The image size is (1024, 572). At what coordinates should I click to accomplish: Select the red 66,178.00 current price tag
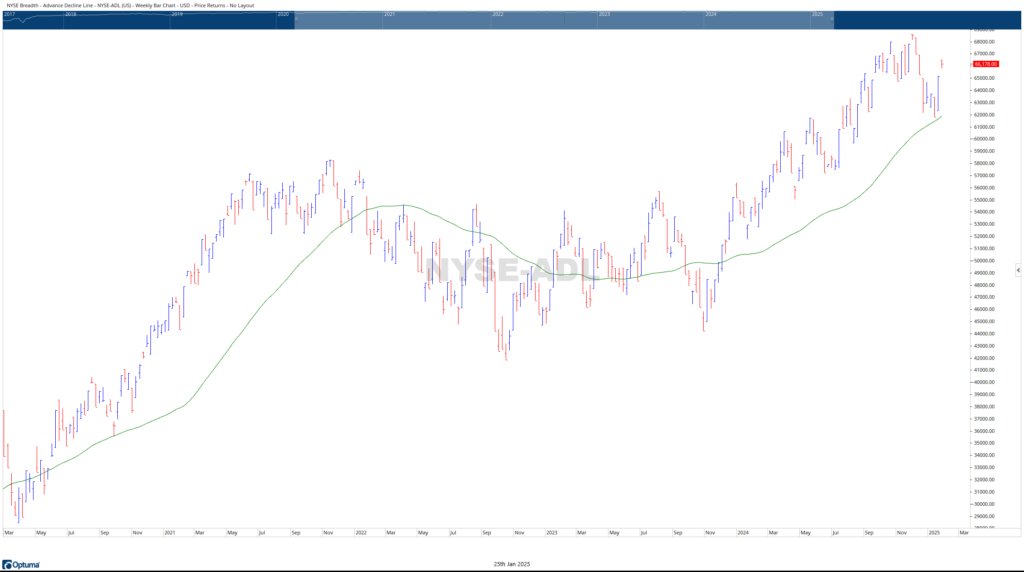coord(985,64)
